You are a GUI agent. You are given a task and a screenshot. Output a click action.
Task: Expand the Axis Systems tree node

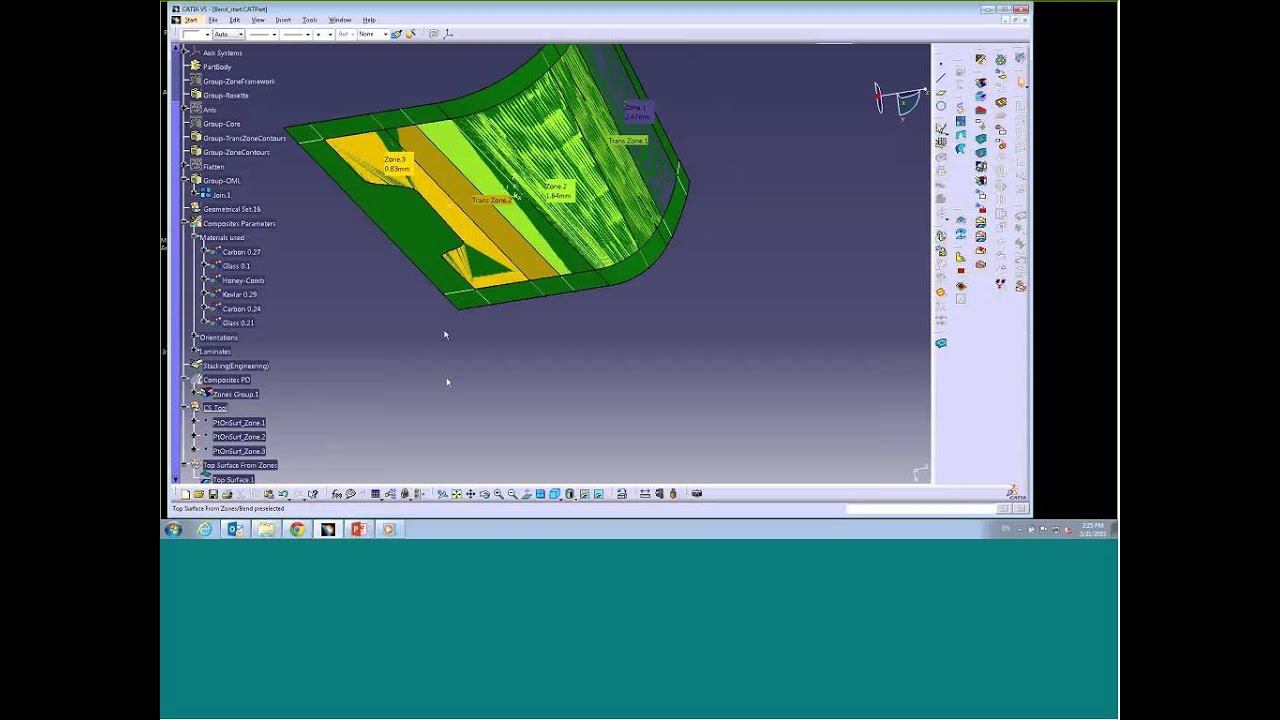click(x=183, y=52)
